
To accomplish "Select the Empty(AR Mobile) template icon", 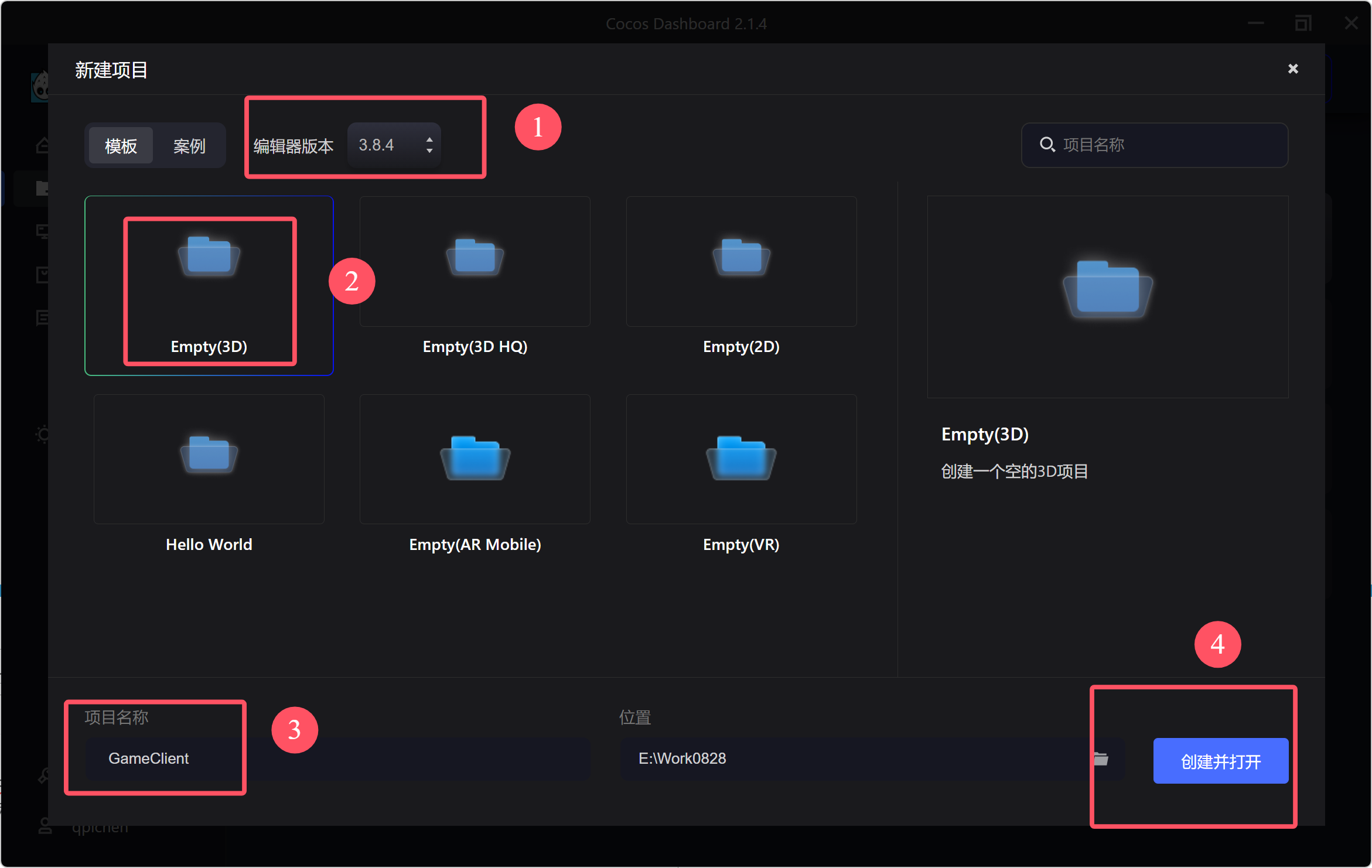I will pos(475,457).
